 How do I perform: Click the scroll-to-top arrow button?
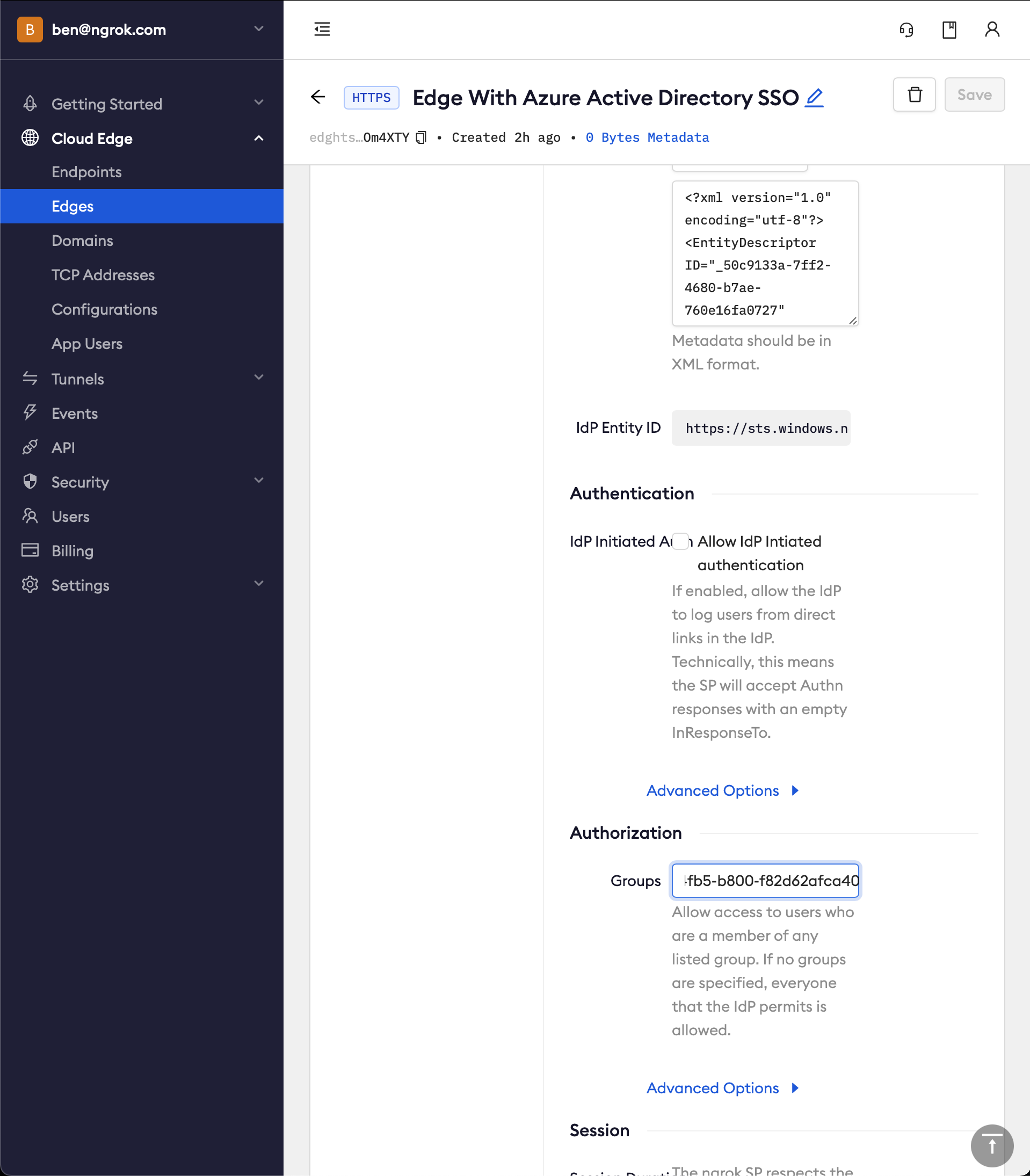(991, 1145)
